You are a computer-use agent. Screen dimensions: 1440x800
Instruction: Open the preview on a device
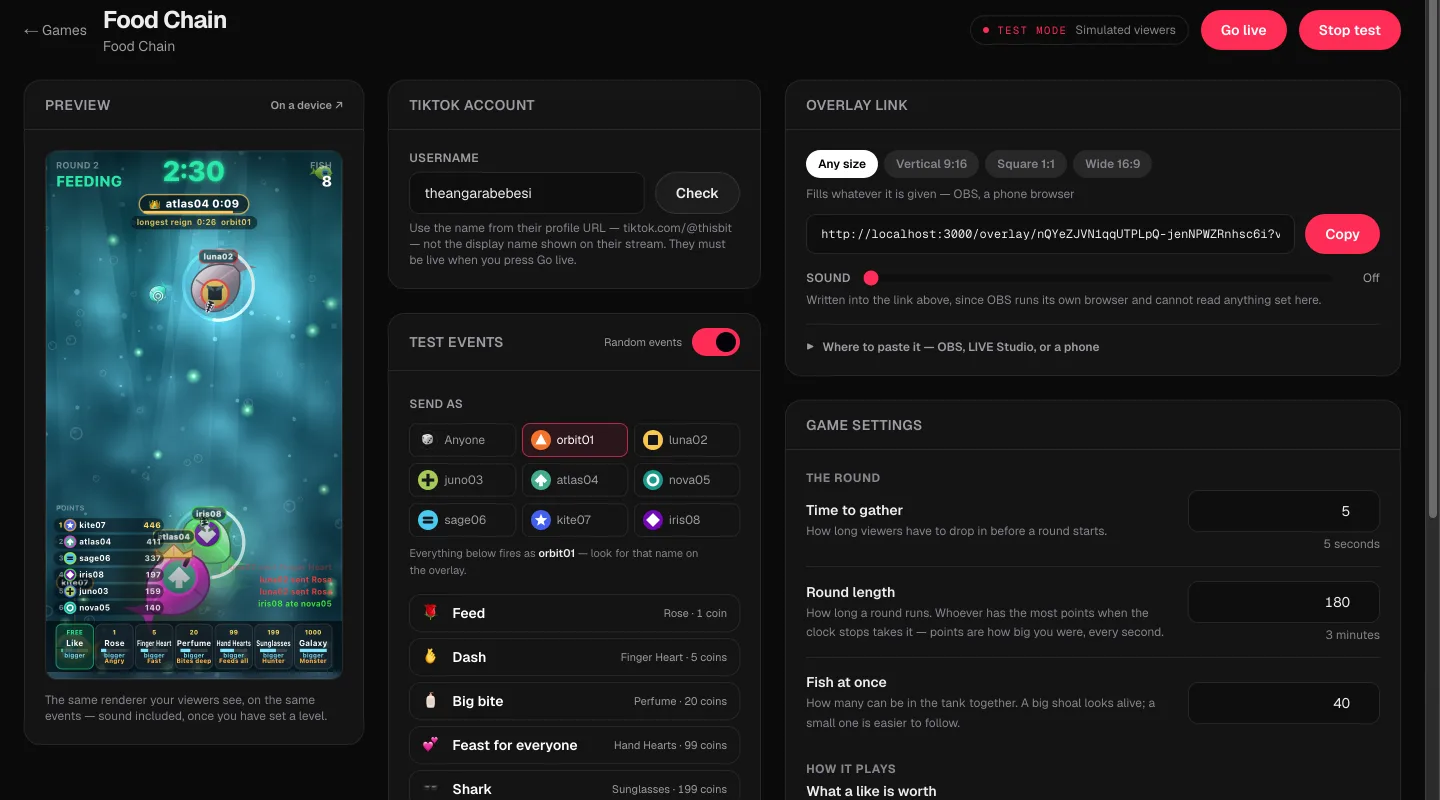pos(307,105)
